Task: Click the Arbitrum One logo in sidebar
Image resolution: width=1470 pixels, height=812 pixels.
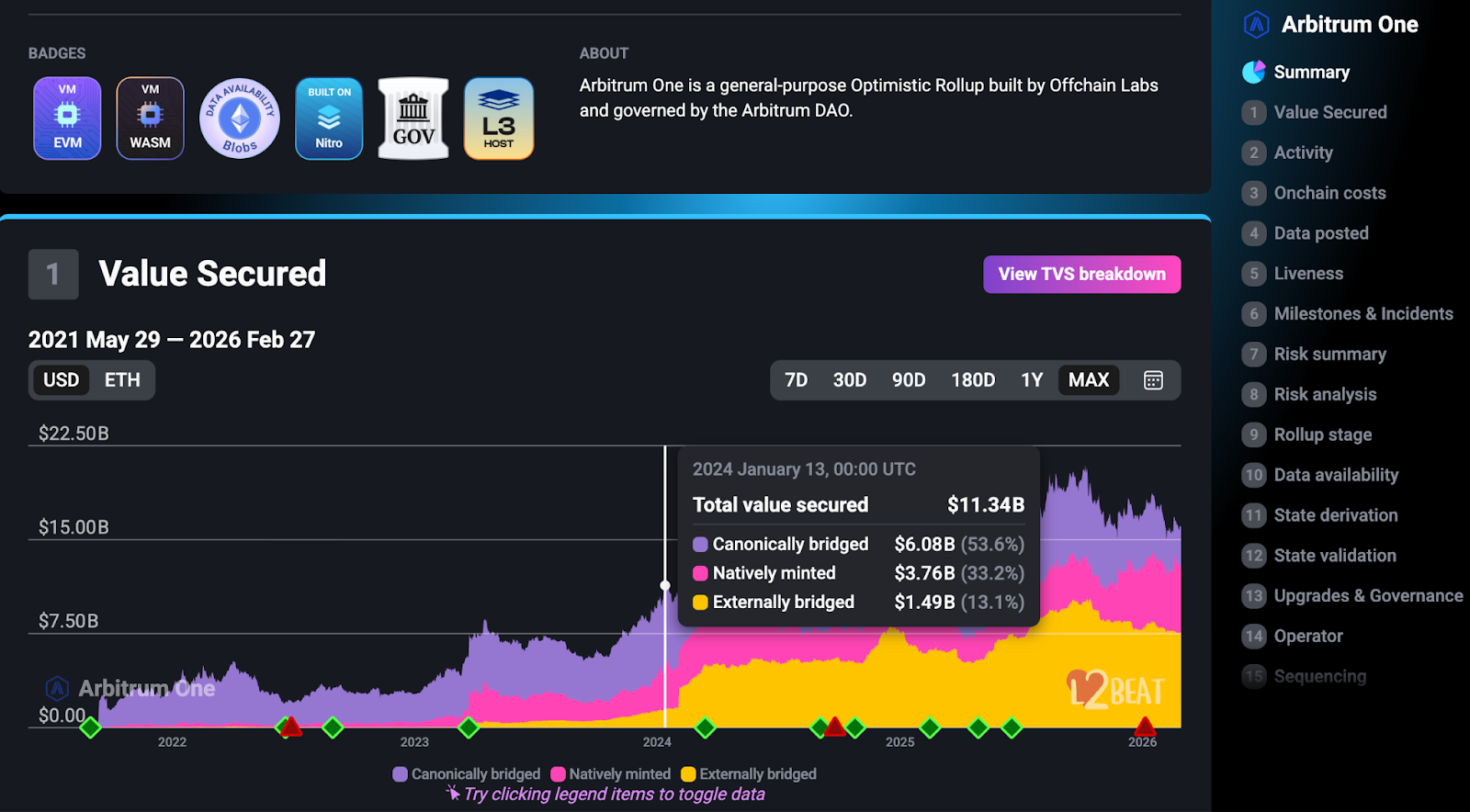Action: (1256, 25)
